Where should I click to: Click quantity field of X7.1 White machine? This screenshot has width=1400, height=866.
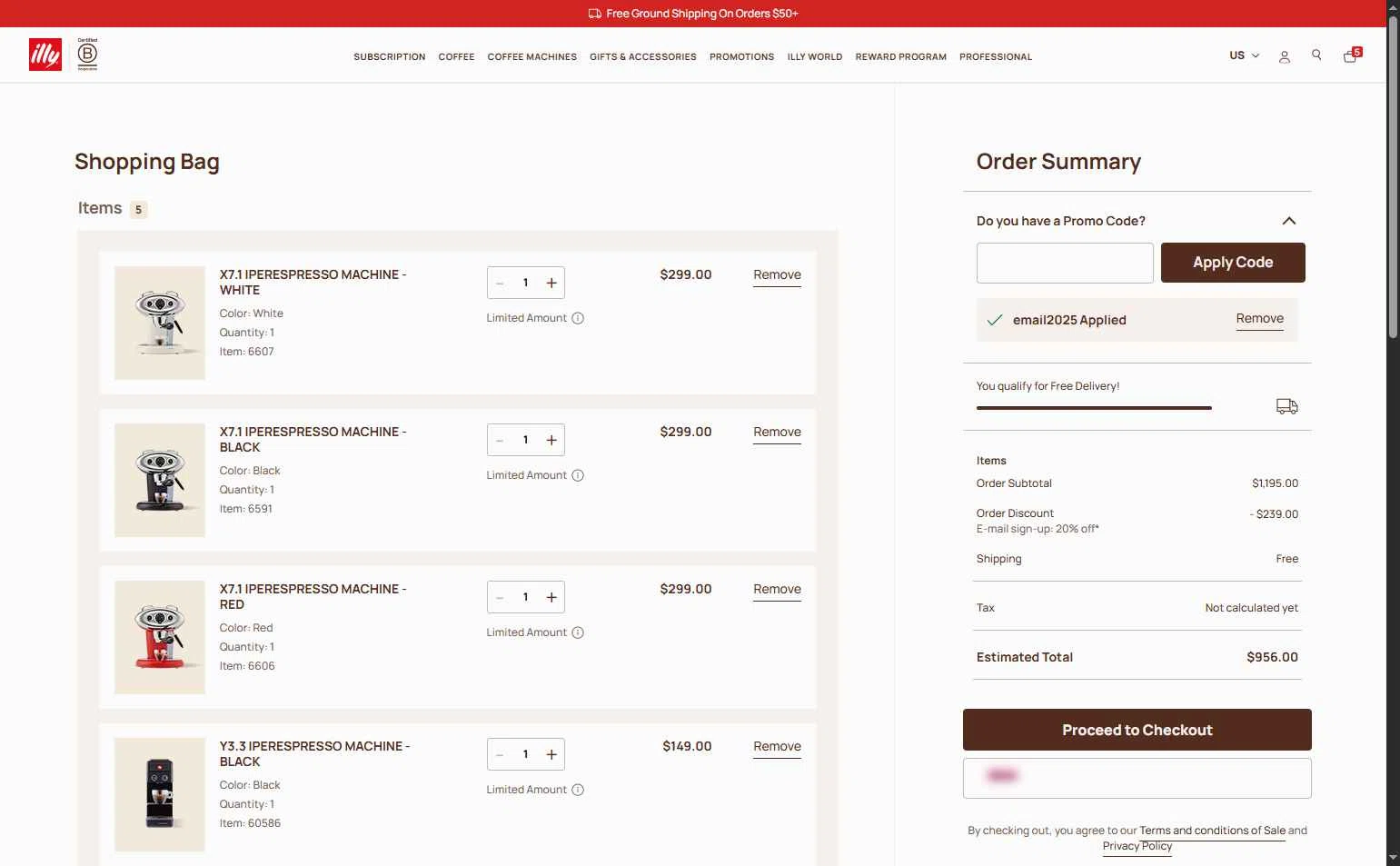pos(525,283)
